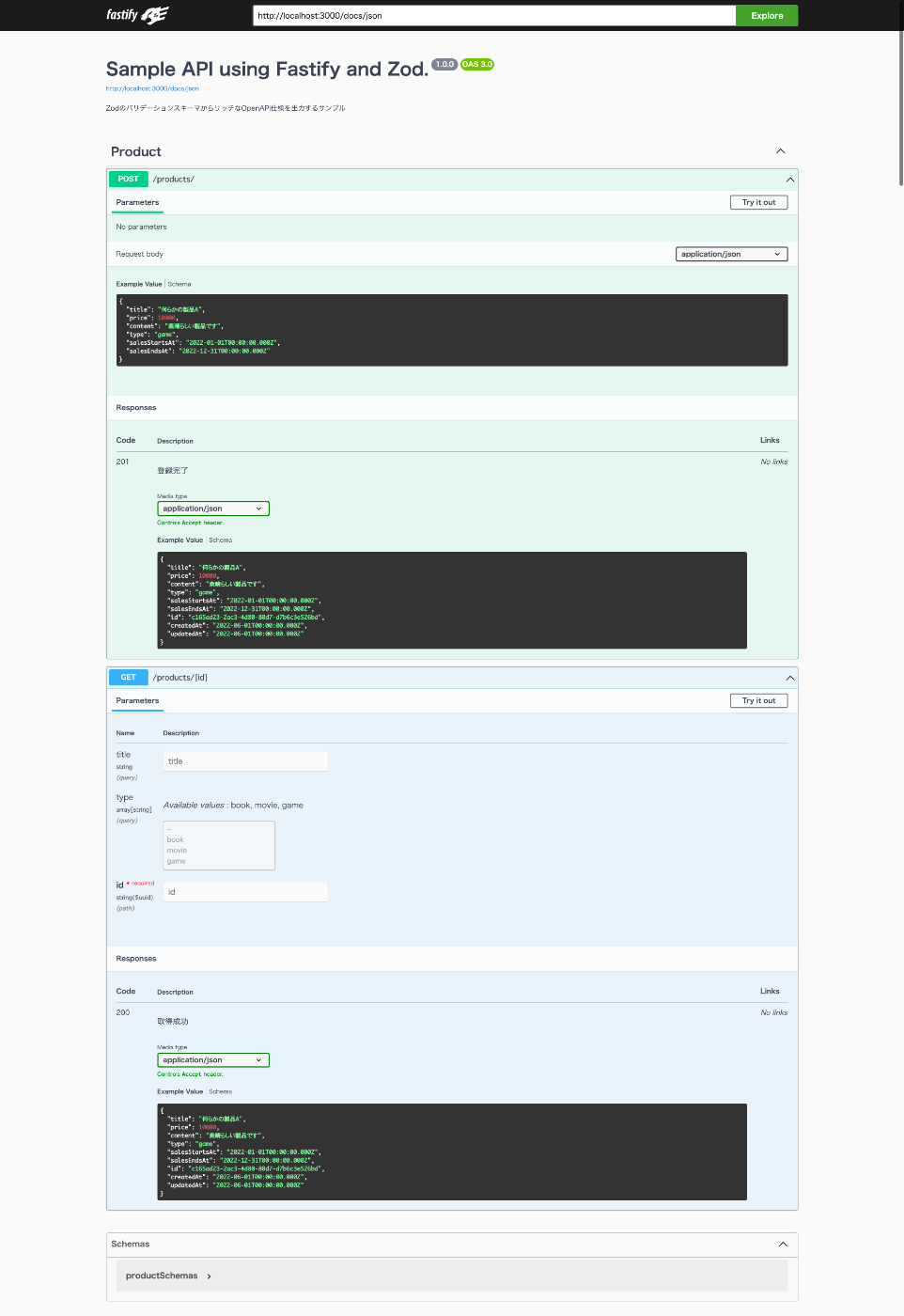Collapse the GET /products/{id} operation

pos(789,678)
